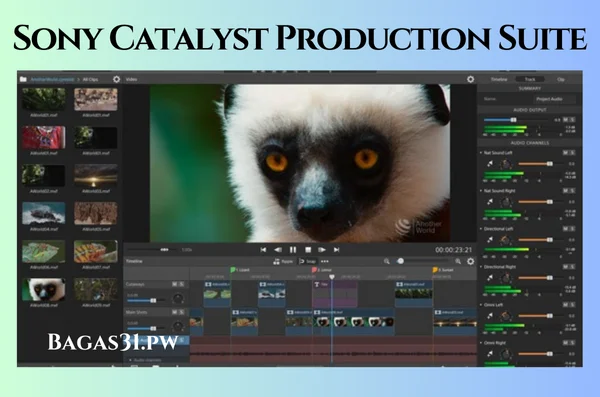Mute the Directional Left channel
Viewport: 600px width, 397px height.
pos(566,229)
